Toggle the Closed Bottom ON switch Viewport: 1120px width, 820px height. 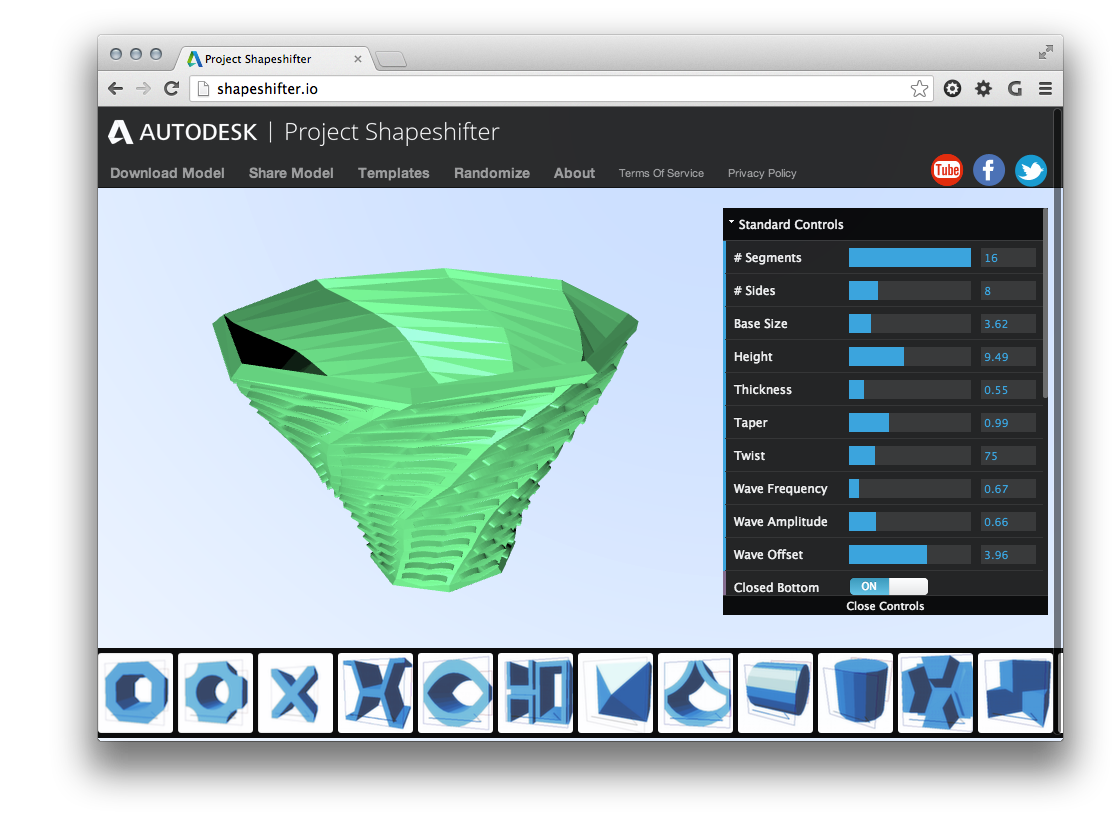pyautogui.click(x=888, y=587)
